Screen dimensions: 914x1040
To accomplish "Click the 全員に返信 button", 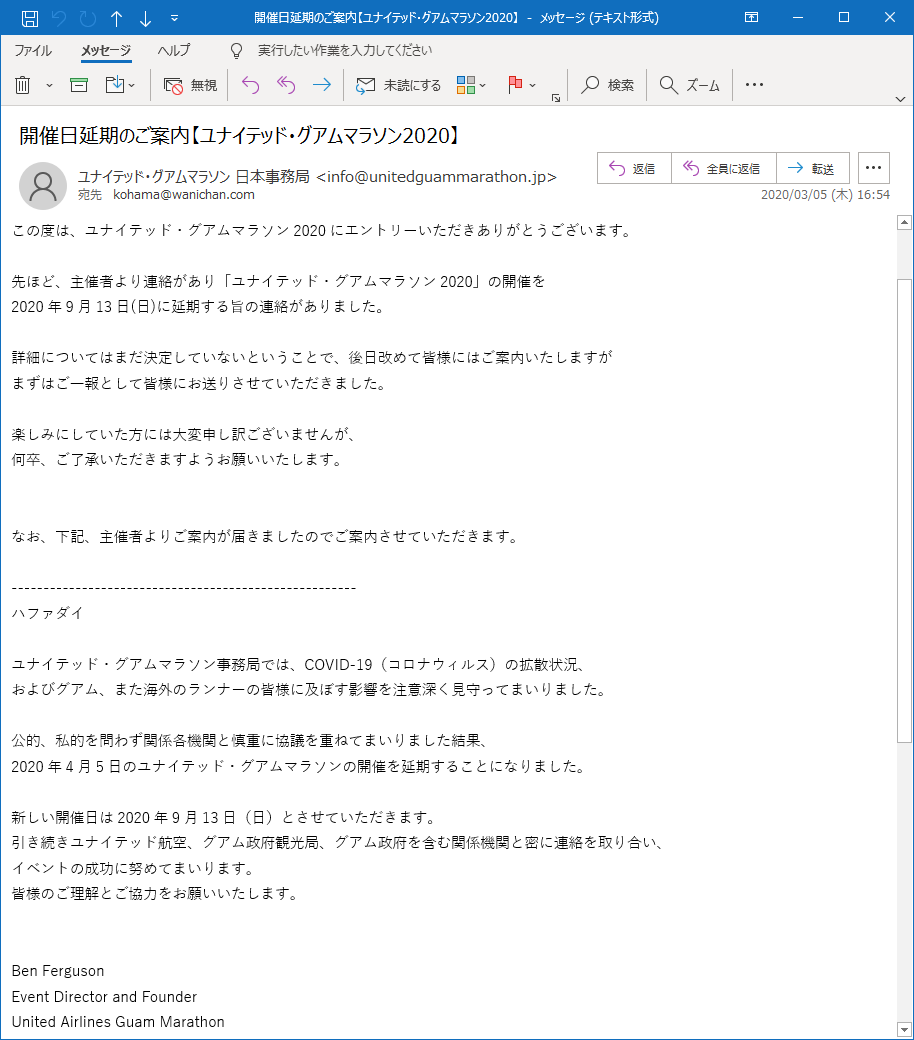I will 724,167.
